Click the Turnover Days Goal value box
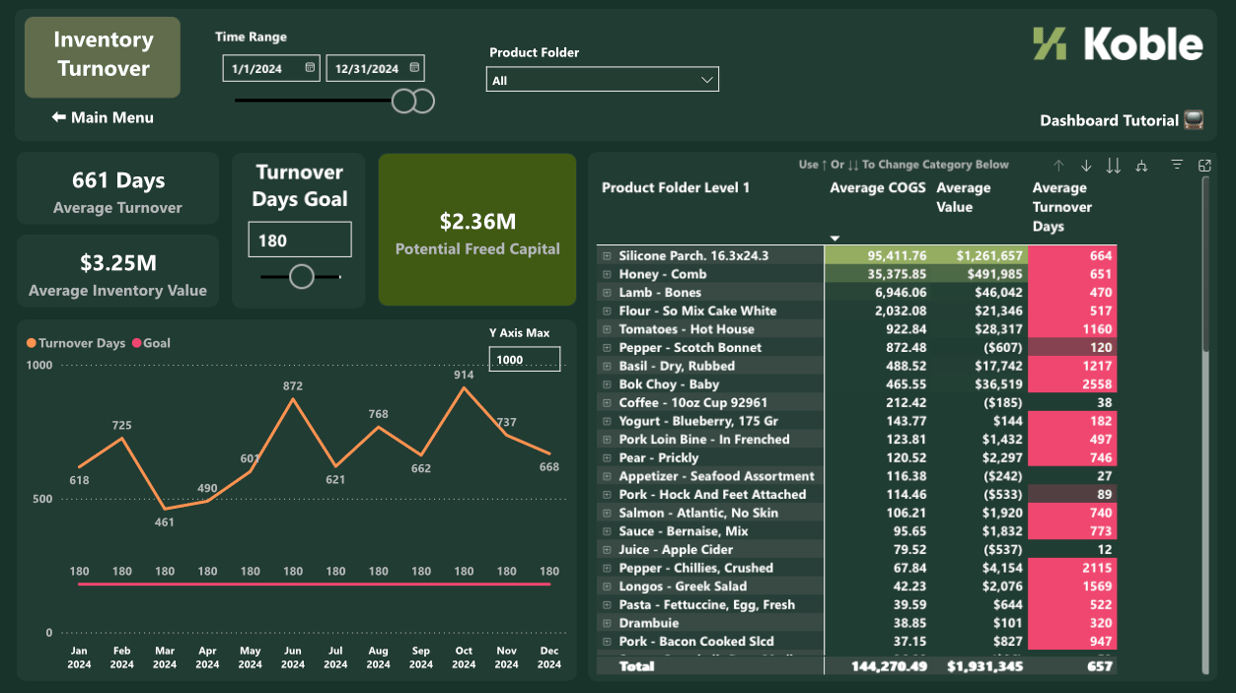 (300, 240)
